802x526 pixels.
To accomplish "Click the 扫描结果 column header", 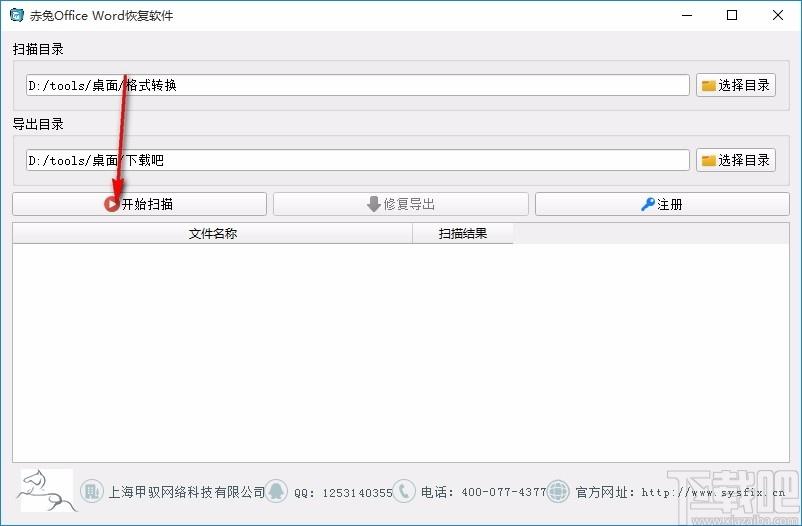I will 462,233.
